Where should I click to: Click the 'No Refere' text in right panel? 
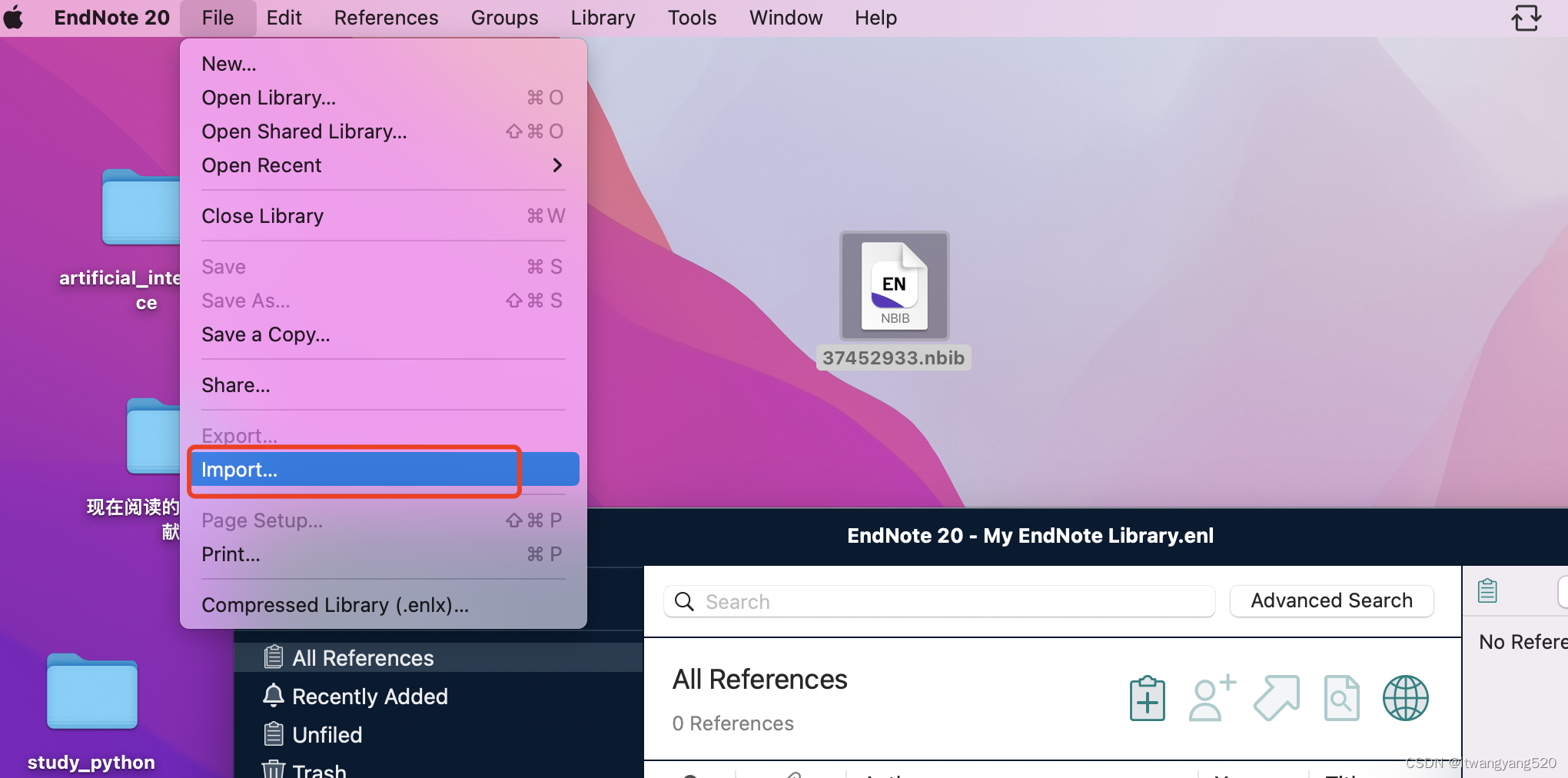(1523, 642)
